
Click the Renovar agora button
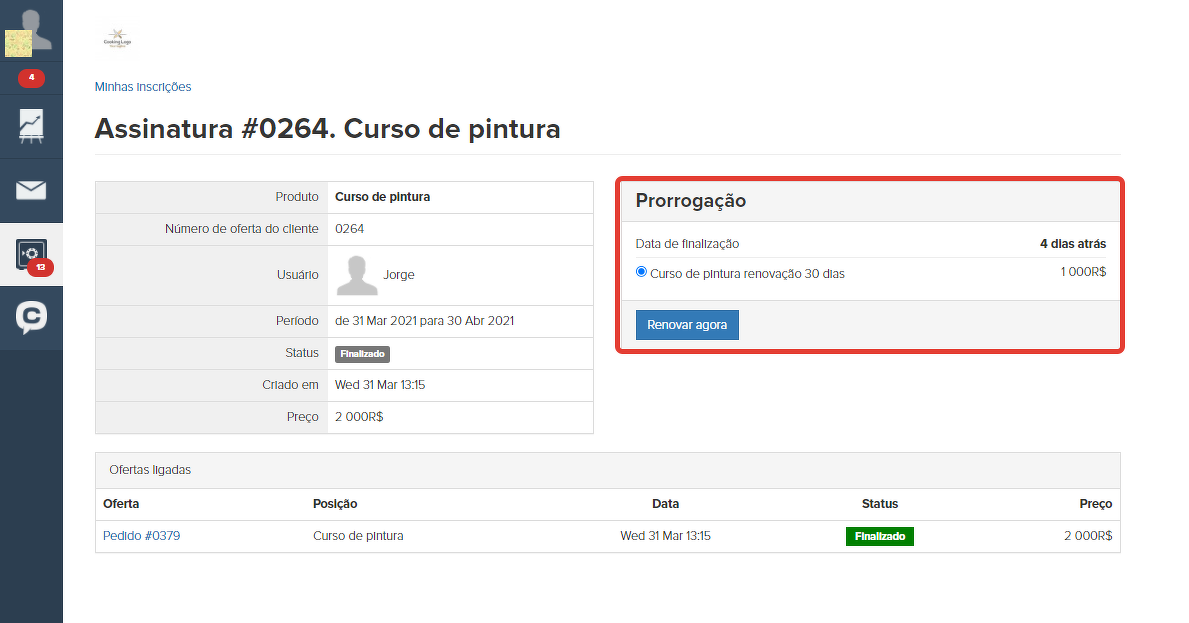pyautogui.click(x=687, y=325)
